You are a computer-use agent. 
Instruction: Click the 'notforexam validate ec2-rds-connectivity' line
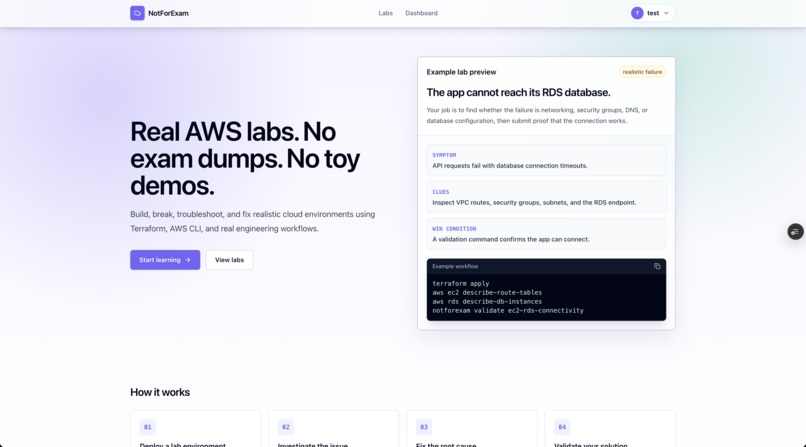click(x=508, y=310)
